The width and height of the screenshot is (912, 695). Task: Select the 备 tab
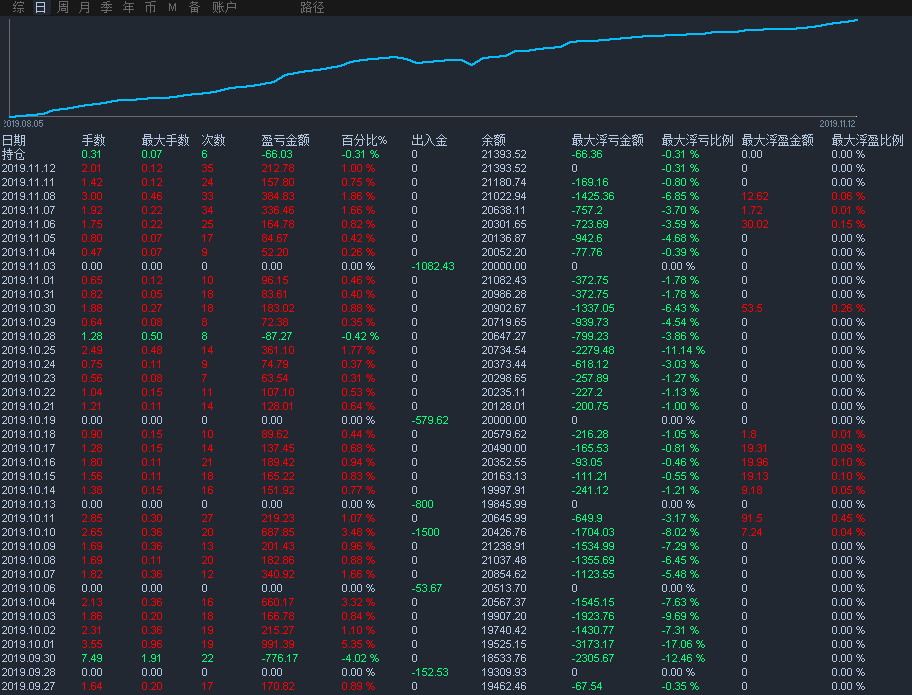point(194,8)
